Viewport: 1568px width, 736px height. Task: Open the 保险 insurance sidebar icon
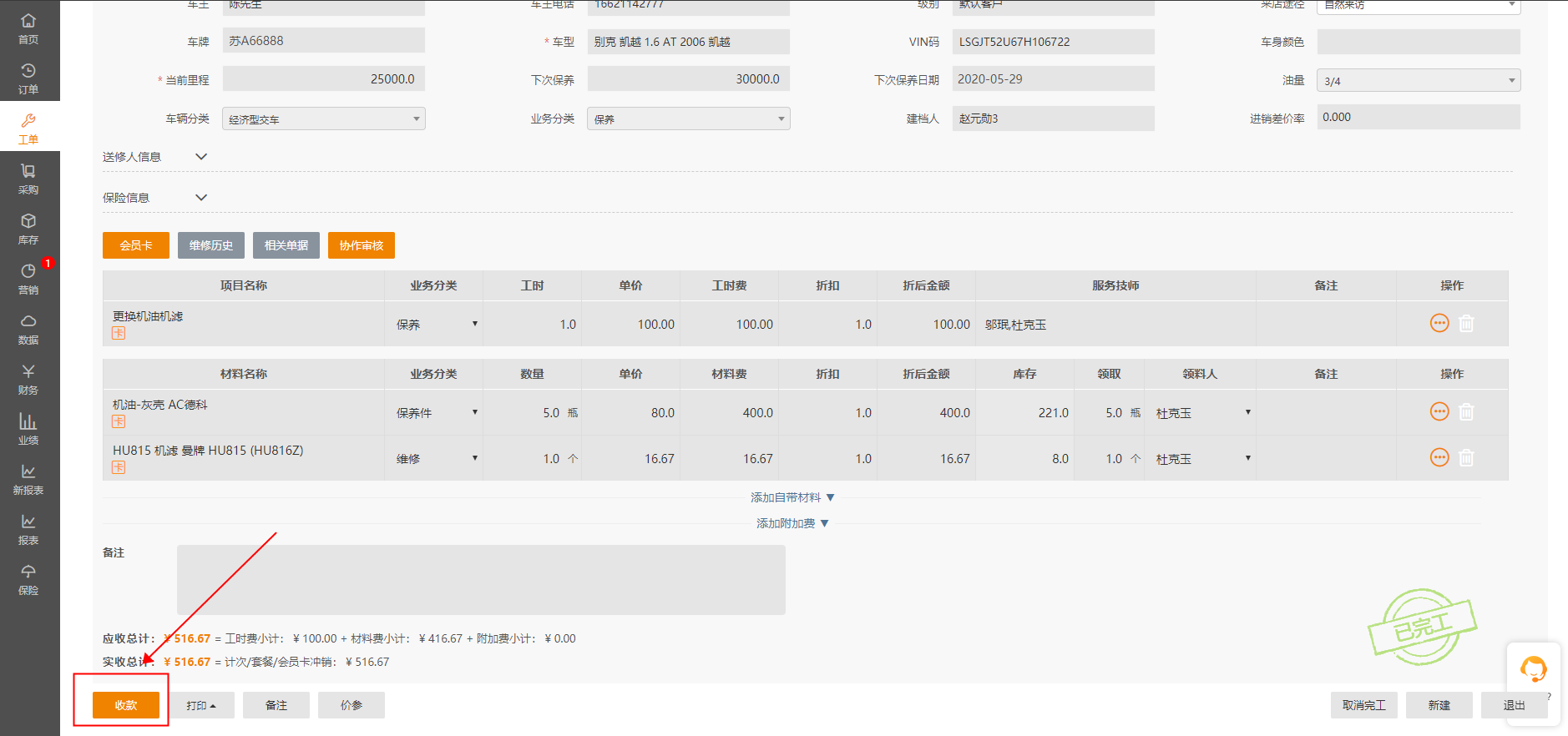28,578
